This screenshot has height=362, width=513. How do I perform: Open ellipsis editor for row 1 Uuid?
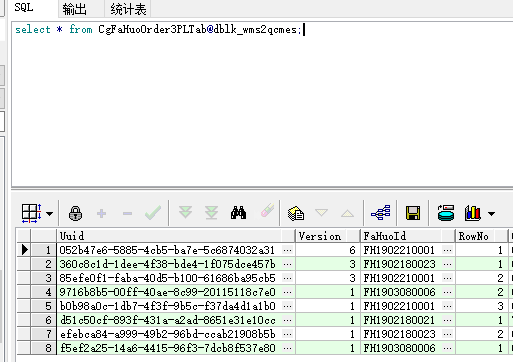(x=288, y=250)
